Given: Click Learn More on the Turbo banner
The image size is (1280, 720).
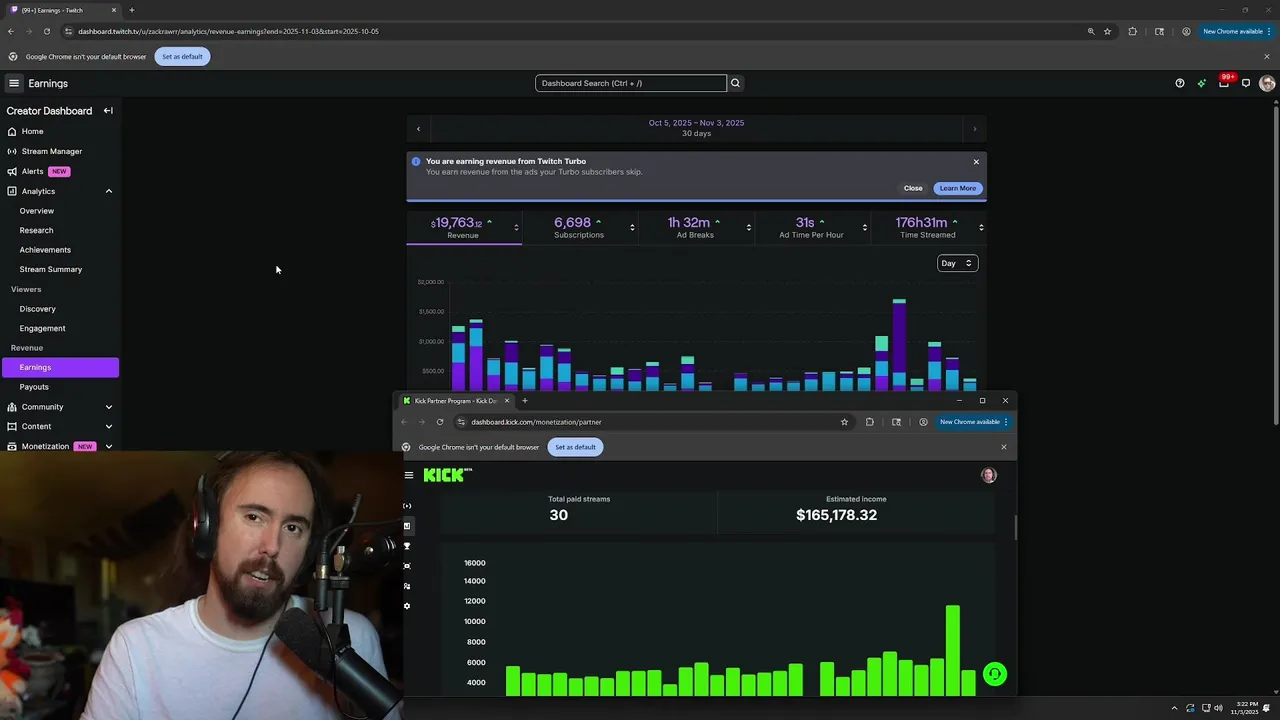Looking at the screenshot, I should coord(957,188).
